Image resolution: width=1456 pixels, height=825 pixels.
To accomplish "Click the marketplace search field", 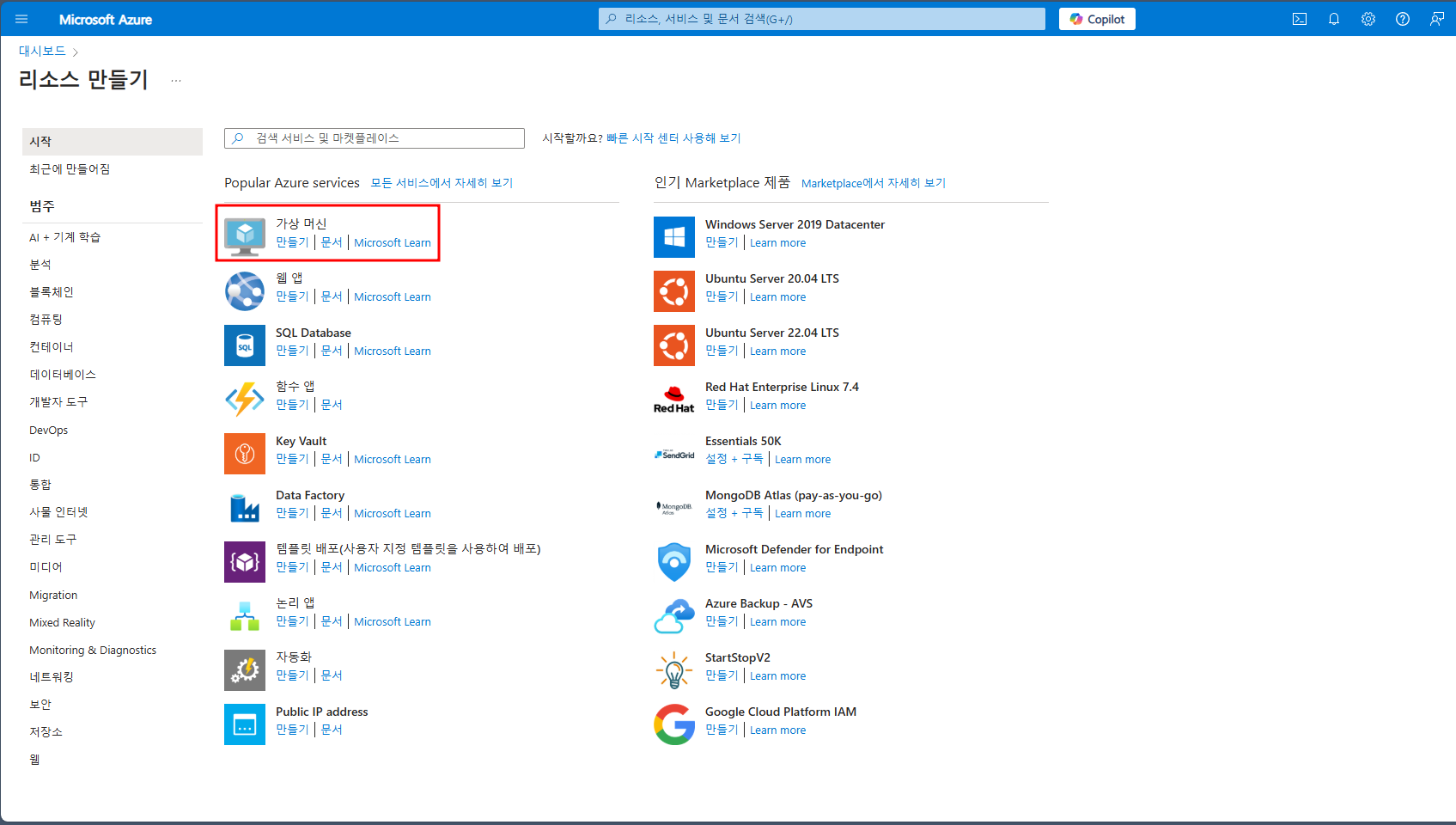I will tap(375, 138).
